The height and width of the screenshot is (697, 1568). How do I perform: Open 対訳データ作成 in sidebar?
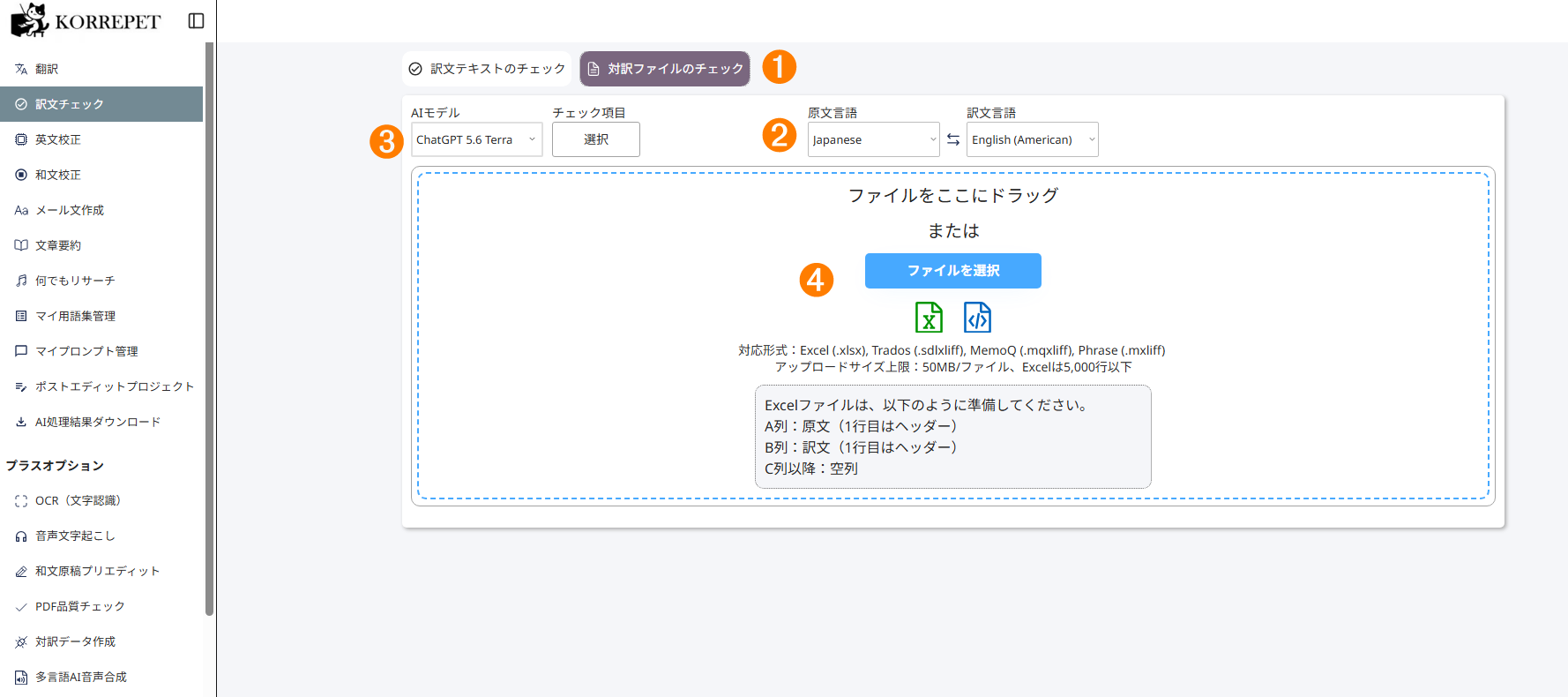(x=101, y=641)
